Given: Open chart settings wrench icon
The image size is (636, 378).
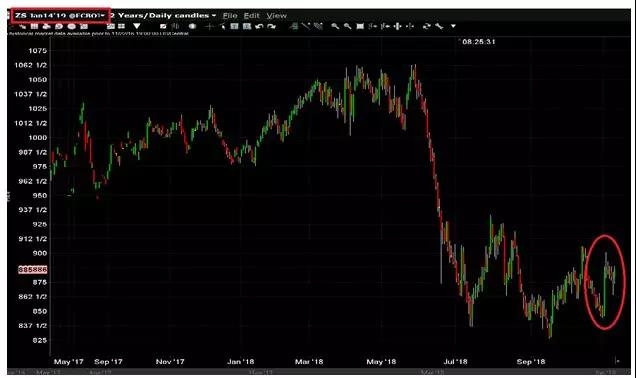Looking at the screenshot, I should 439,26.
